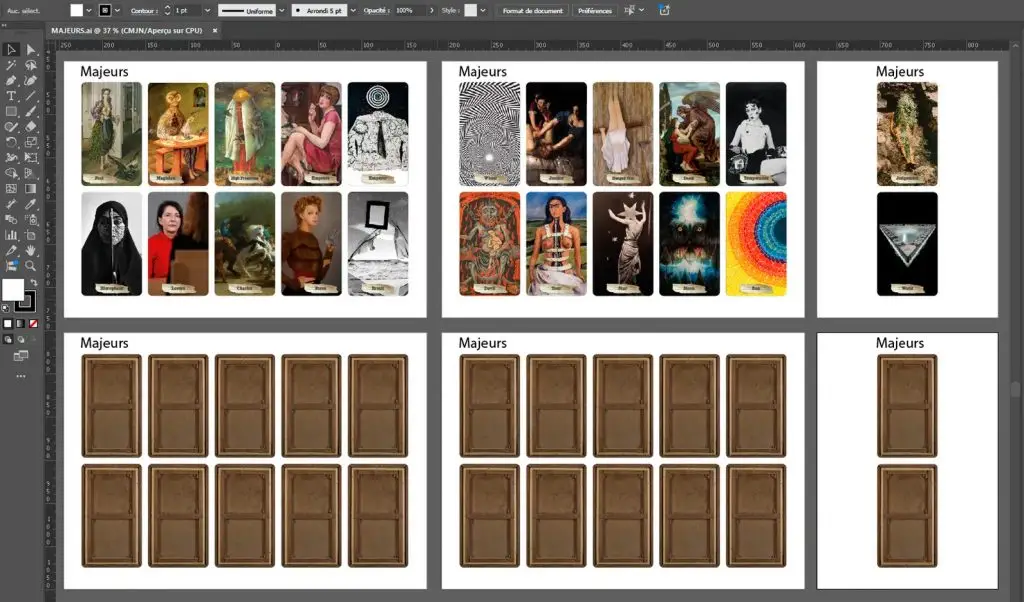
Task: Pick the Rectangle shape tool
Action: tap(11, 111)
